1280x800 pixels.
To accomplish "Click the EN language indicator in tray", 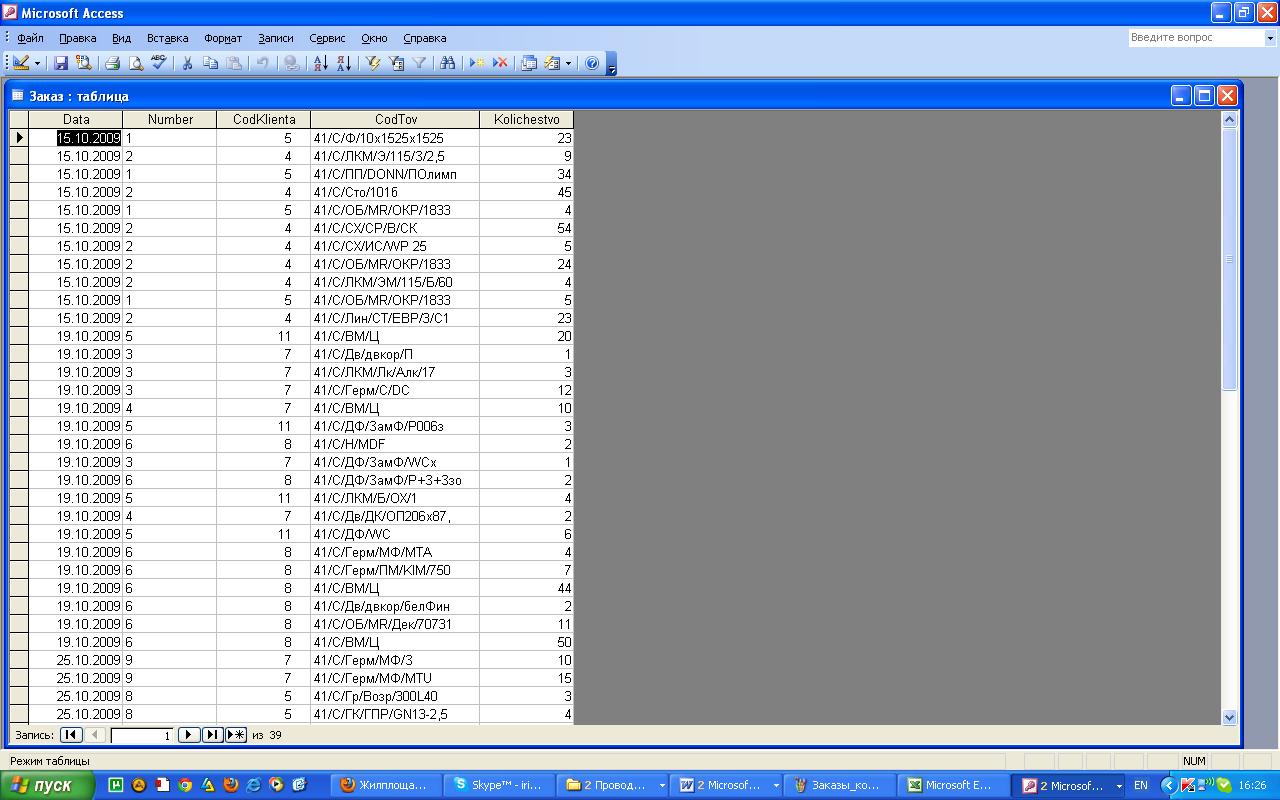I will 1140,785.
